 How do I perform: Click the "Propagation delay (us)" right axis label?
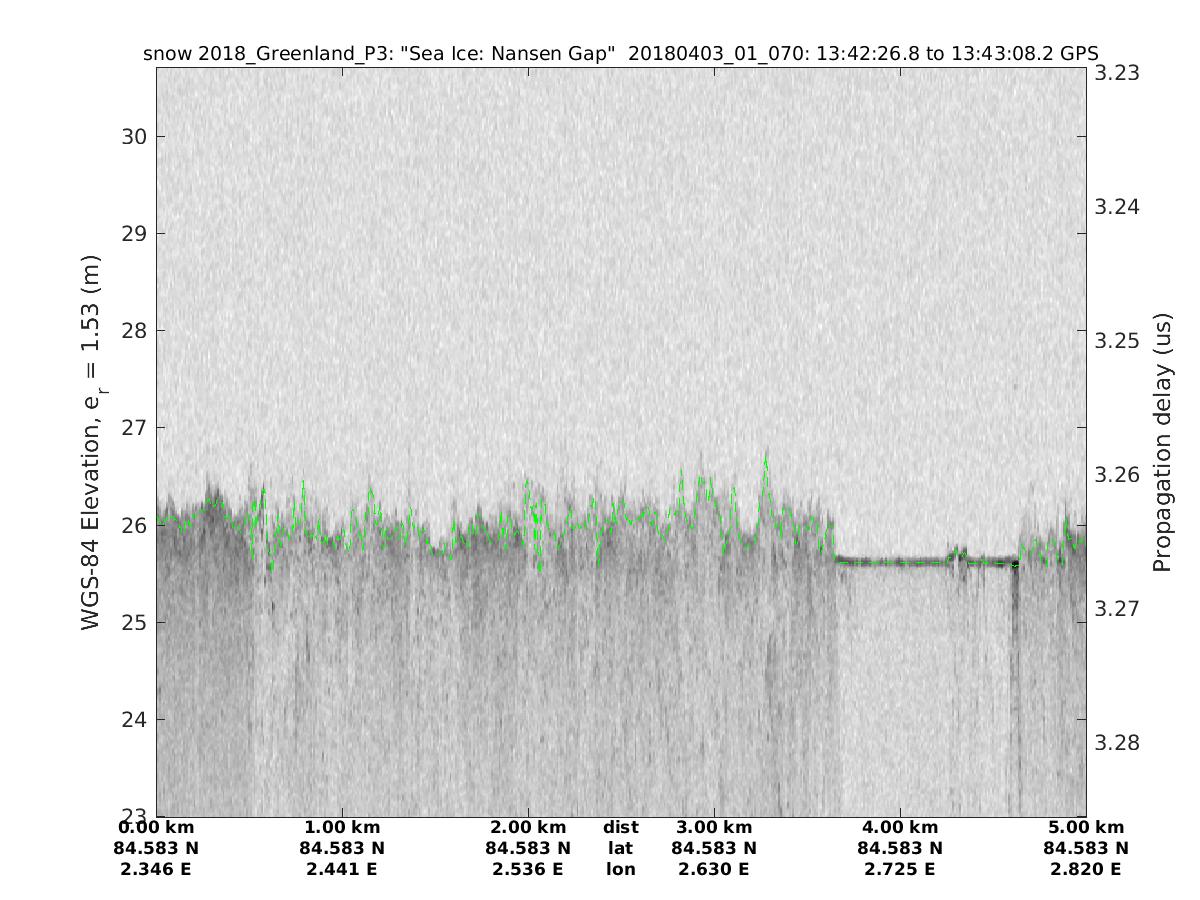(1161, 442)
